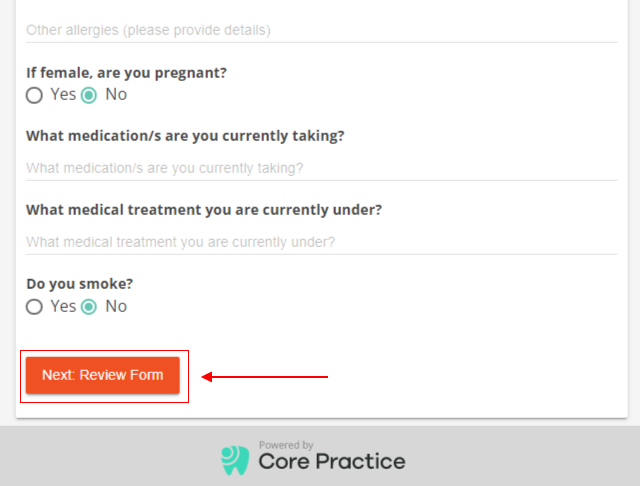The image size is (640, 486).
Task: Click the current medical treatment input field
Action: coord(322,242)
